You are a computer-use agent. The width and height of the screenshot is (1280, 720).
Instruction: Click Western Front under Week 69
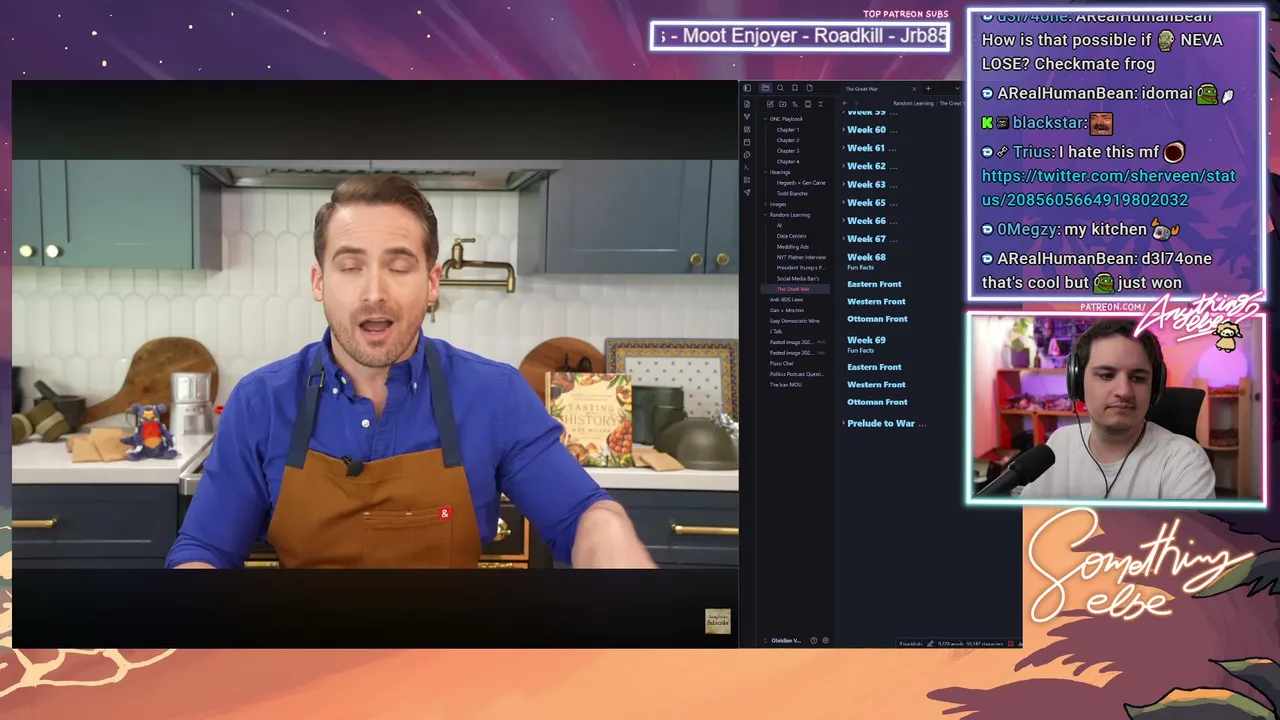pos(876,385)
